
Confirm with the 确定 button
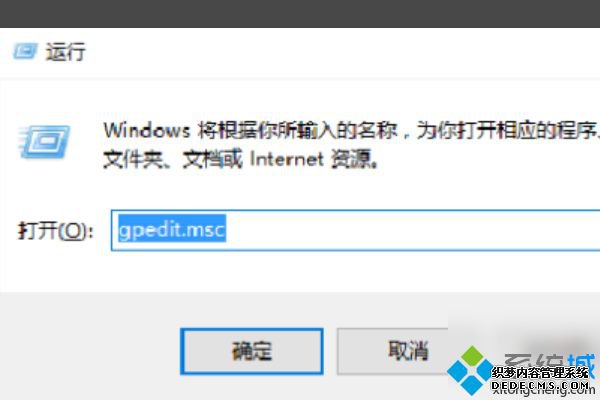pos(252,351)
